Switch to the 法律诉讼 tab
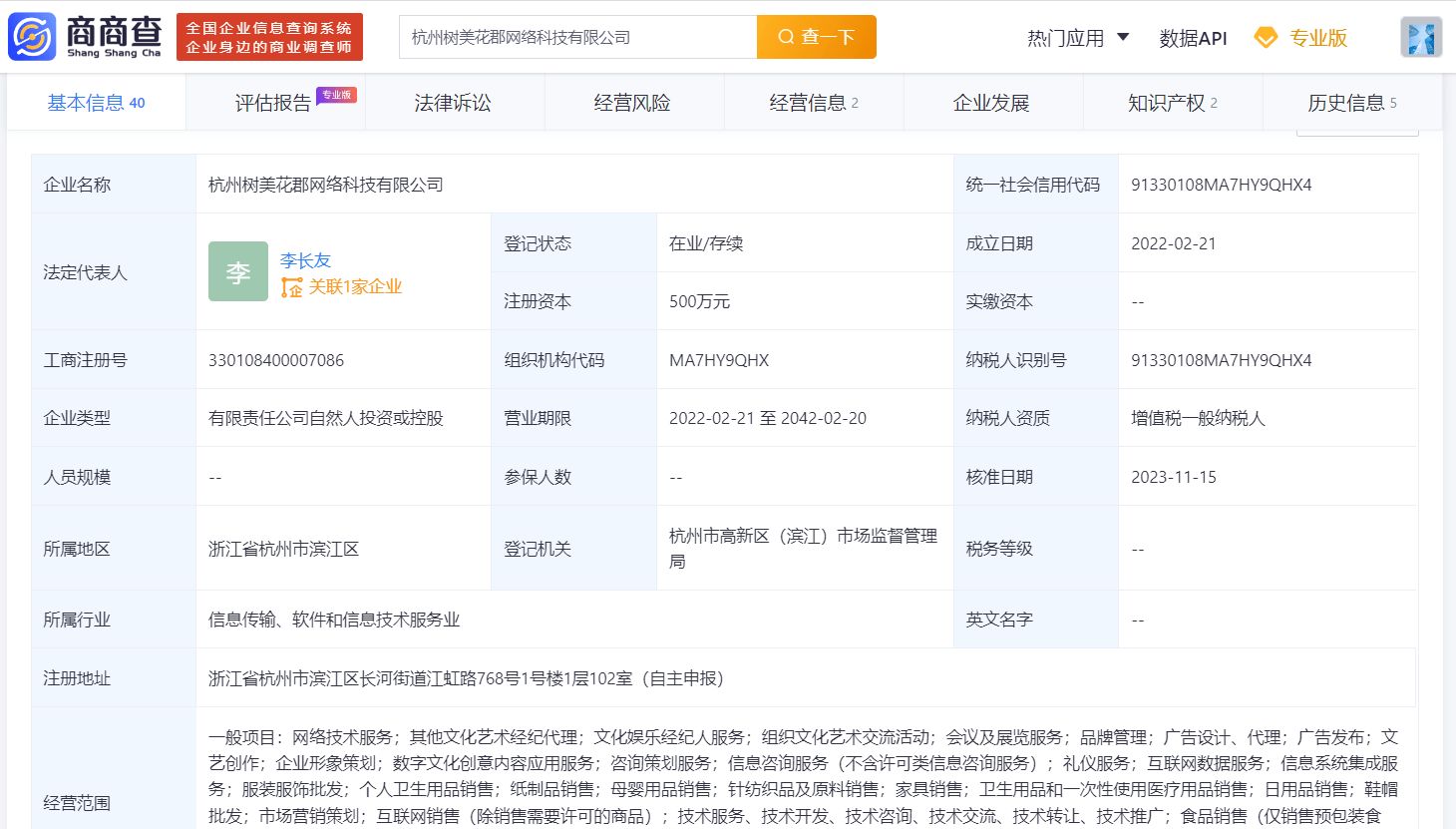The width and height of the screenshot is (1456, 829). pos(454,103)
